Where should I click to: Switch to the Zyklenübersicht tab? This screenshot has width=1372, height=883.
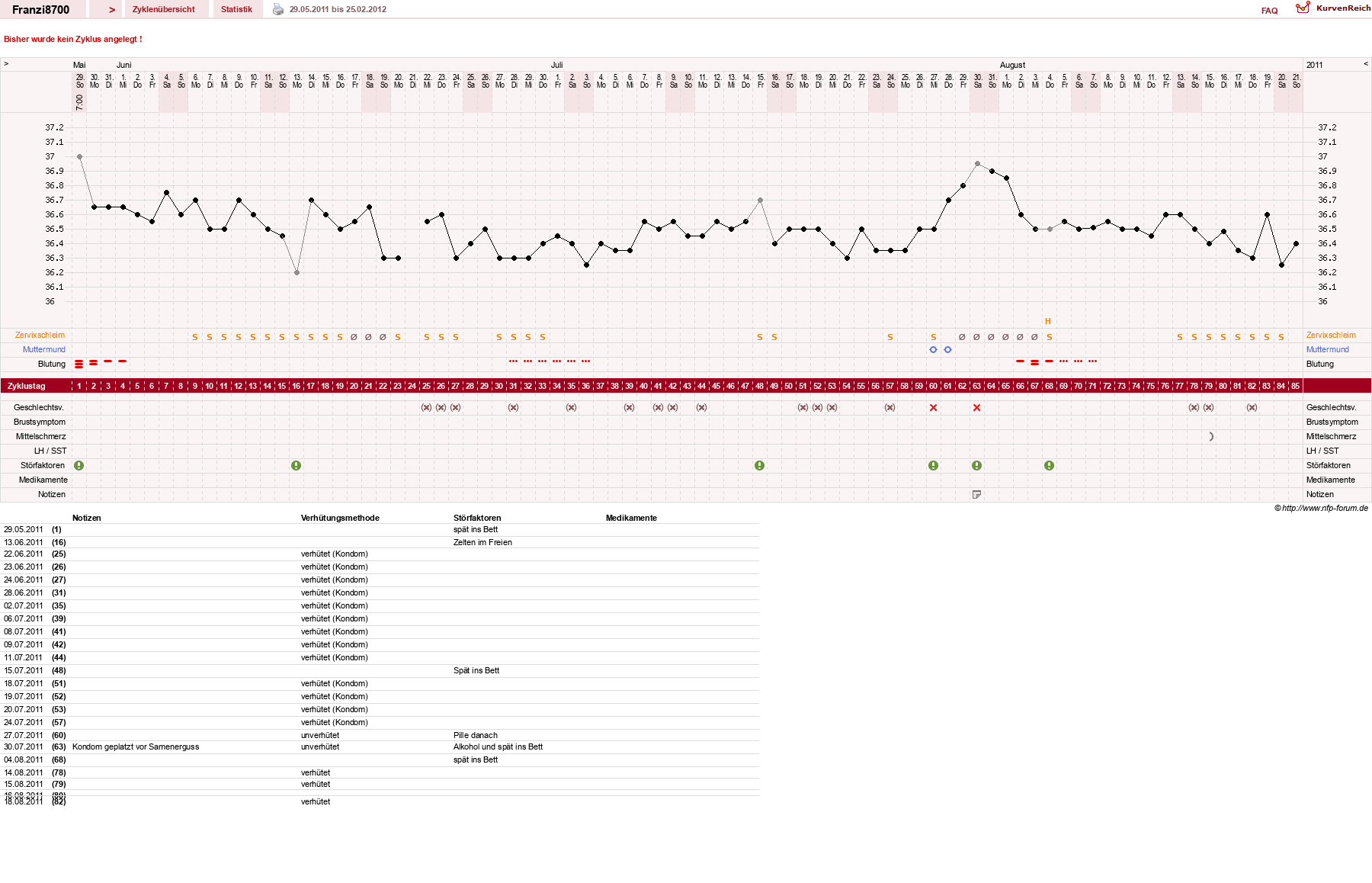click(164, 9)
